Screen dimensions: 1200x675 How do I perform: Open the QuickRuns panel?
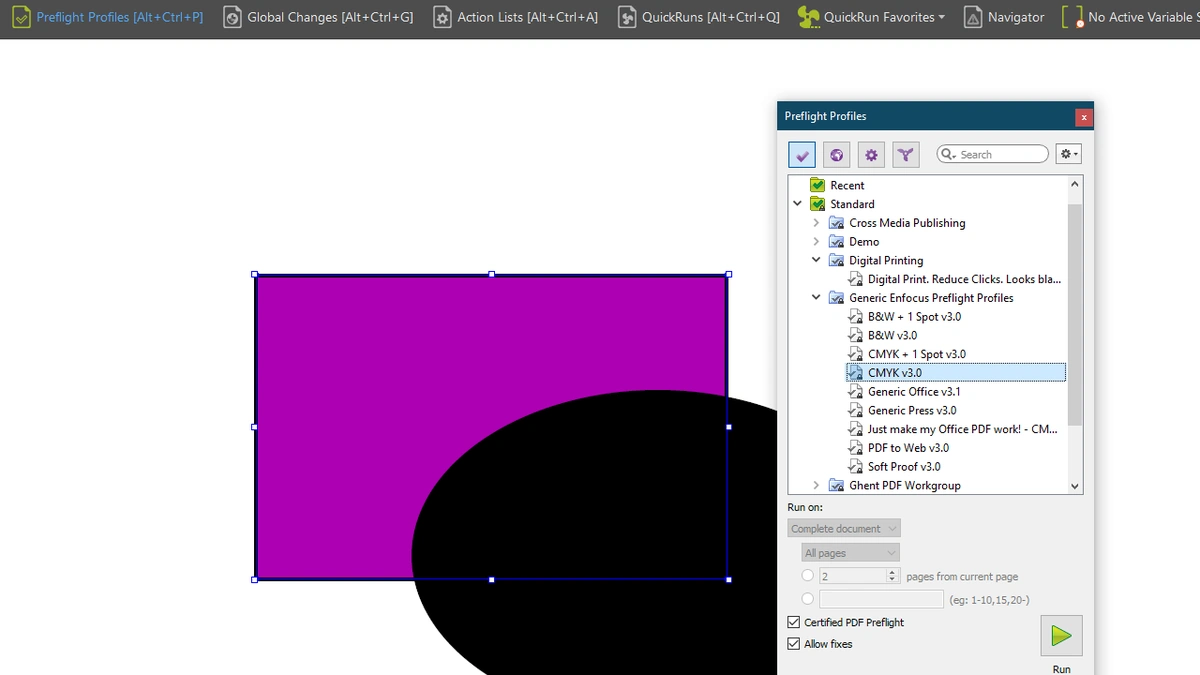click(699, 17)
